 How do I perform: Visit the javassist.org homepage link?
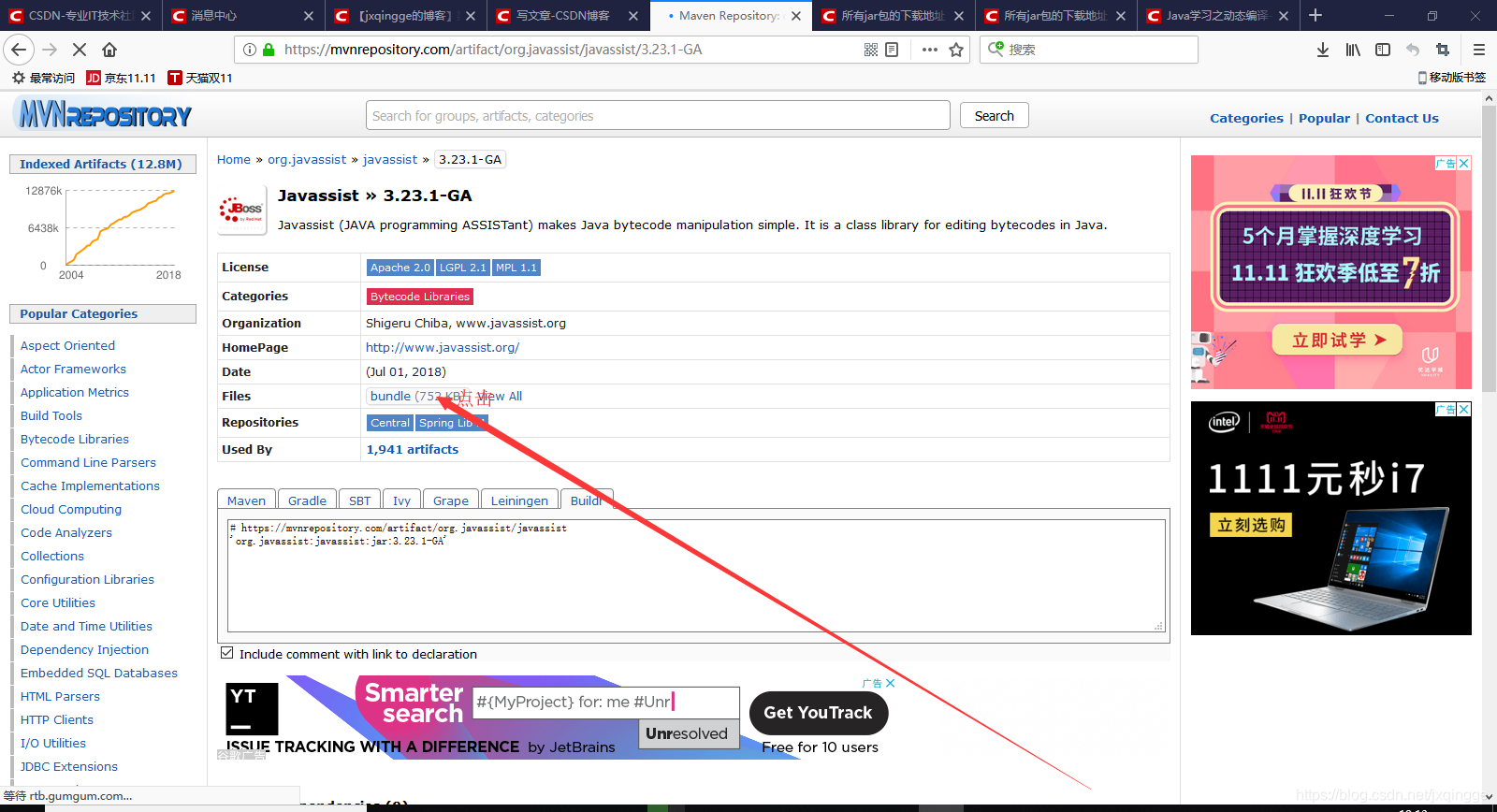coord(443,347)
